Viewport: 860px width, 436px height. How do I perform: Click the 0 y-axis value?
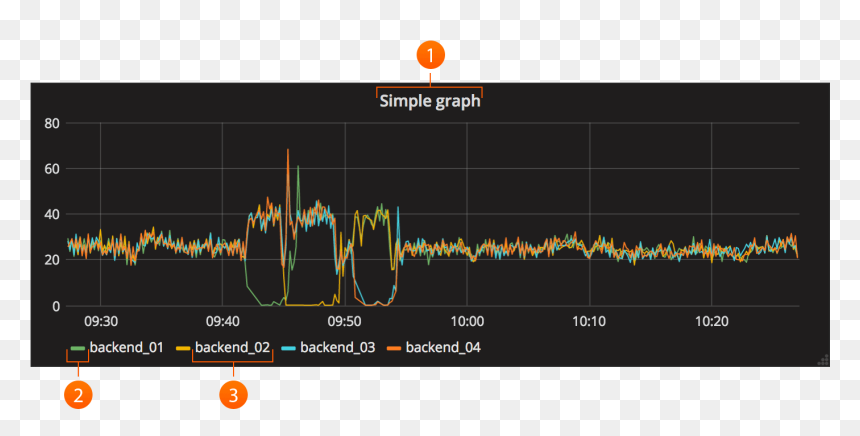[56, 307]
